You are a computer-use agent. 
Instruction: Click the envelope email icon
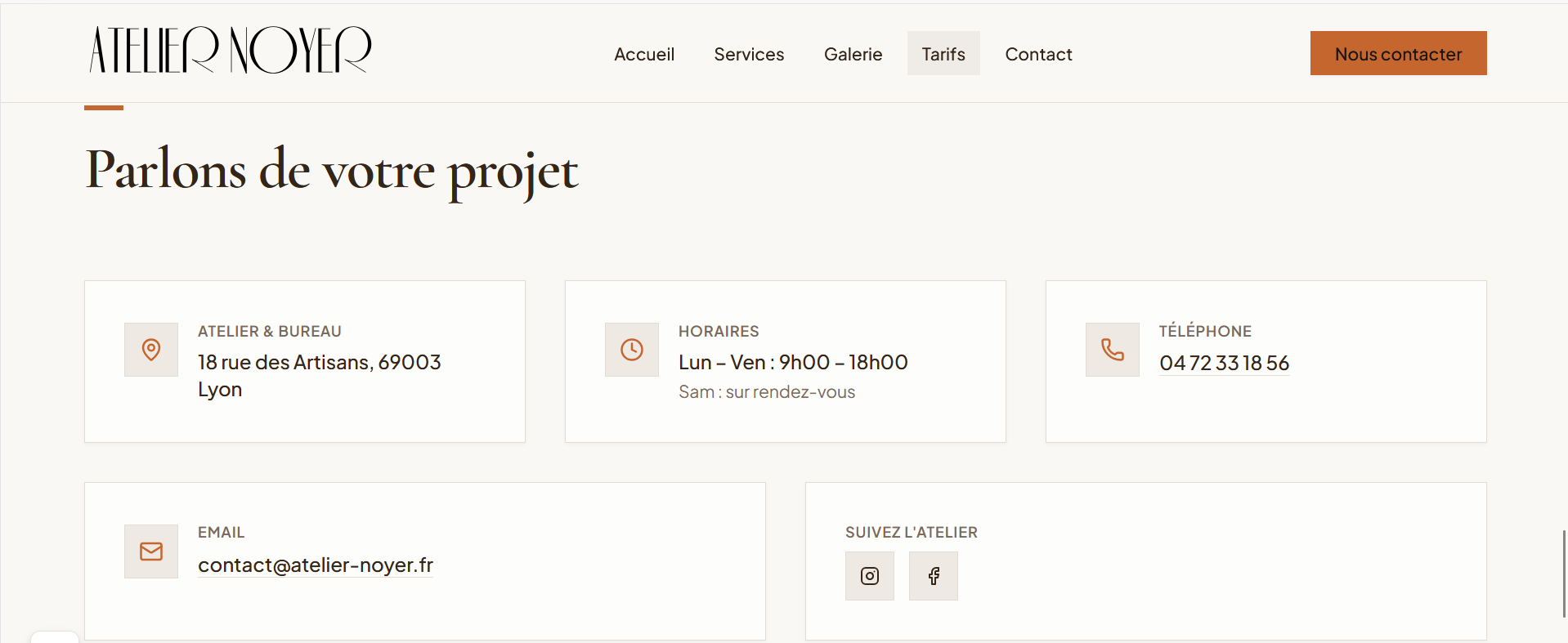coord(151,551)
